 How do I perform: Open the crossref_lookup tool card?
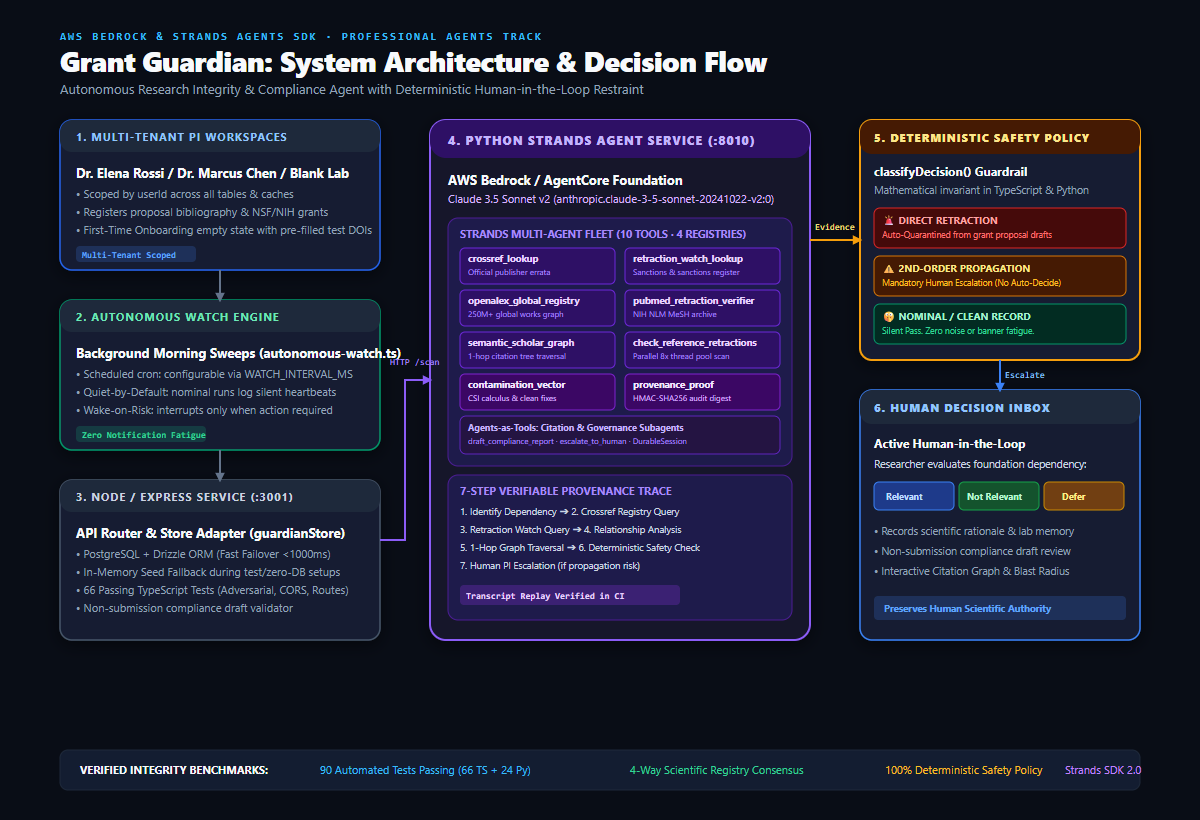[537, 266]
